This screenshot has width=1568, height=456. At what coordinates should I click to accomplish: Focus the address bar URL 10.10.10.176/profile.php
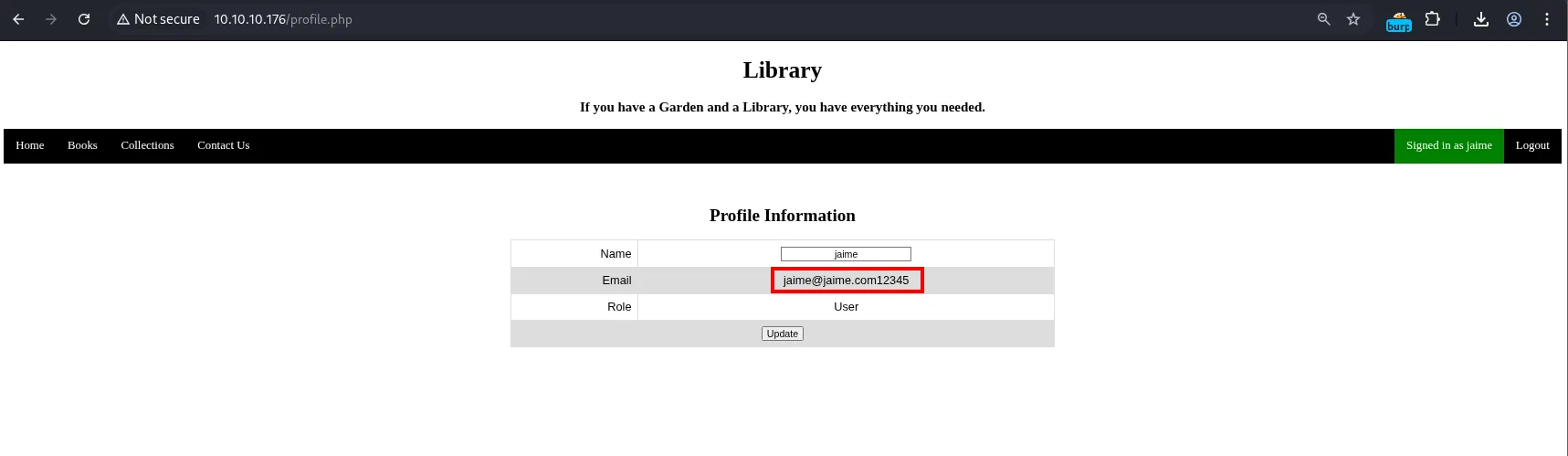[x=283, y=19]
